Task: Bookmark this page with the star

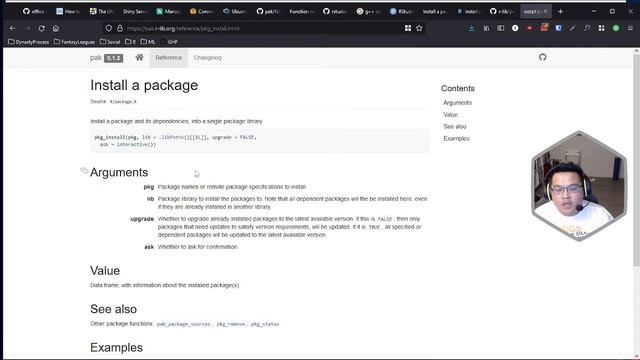Action: 419,28
